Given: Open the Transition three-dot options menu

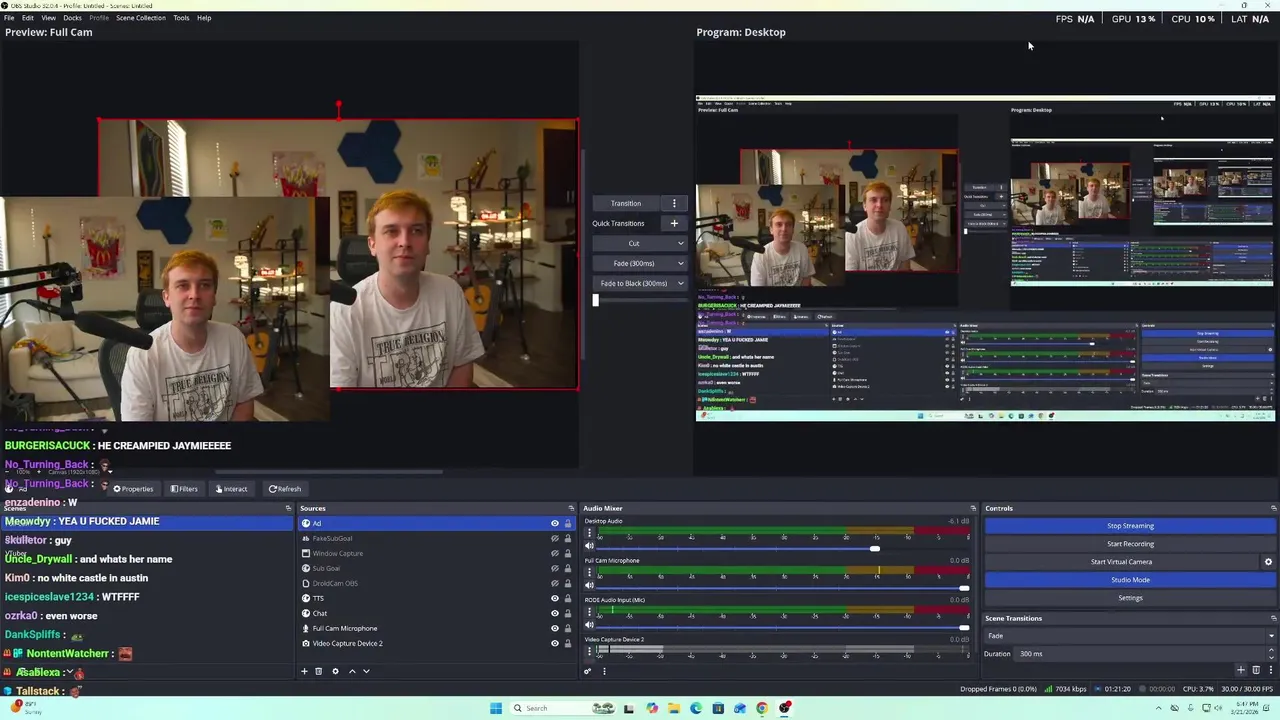Looking at the screenshot, I should click(674, 203).
